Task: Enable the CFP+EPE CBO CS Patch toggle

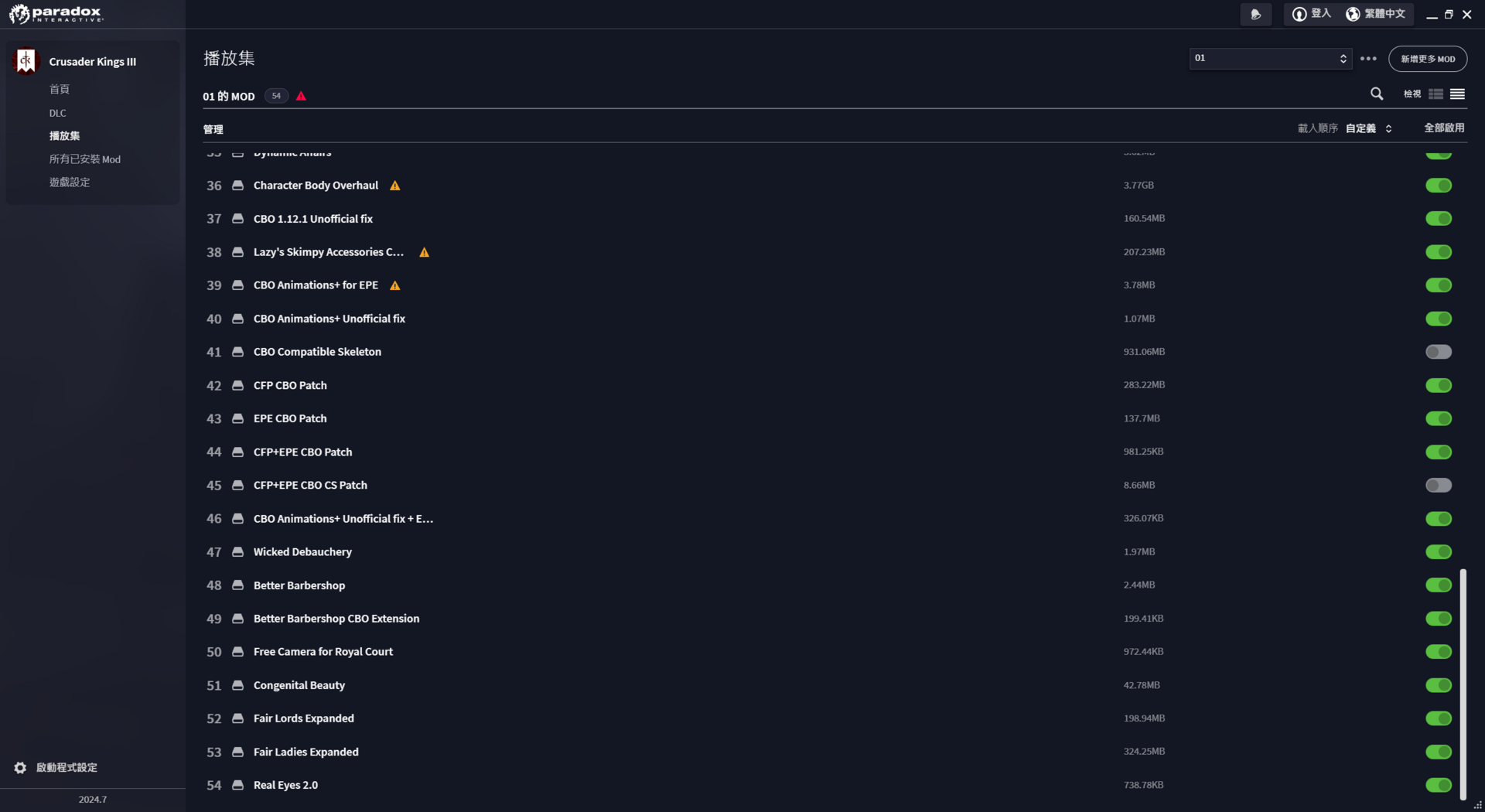Action: pyautogui.click(x=1439, y=485)
